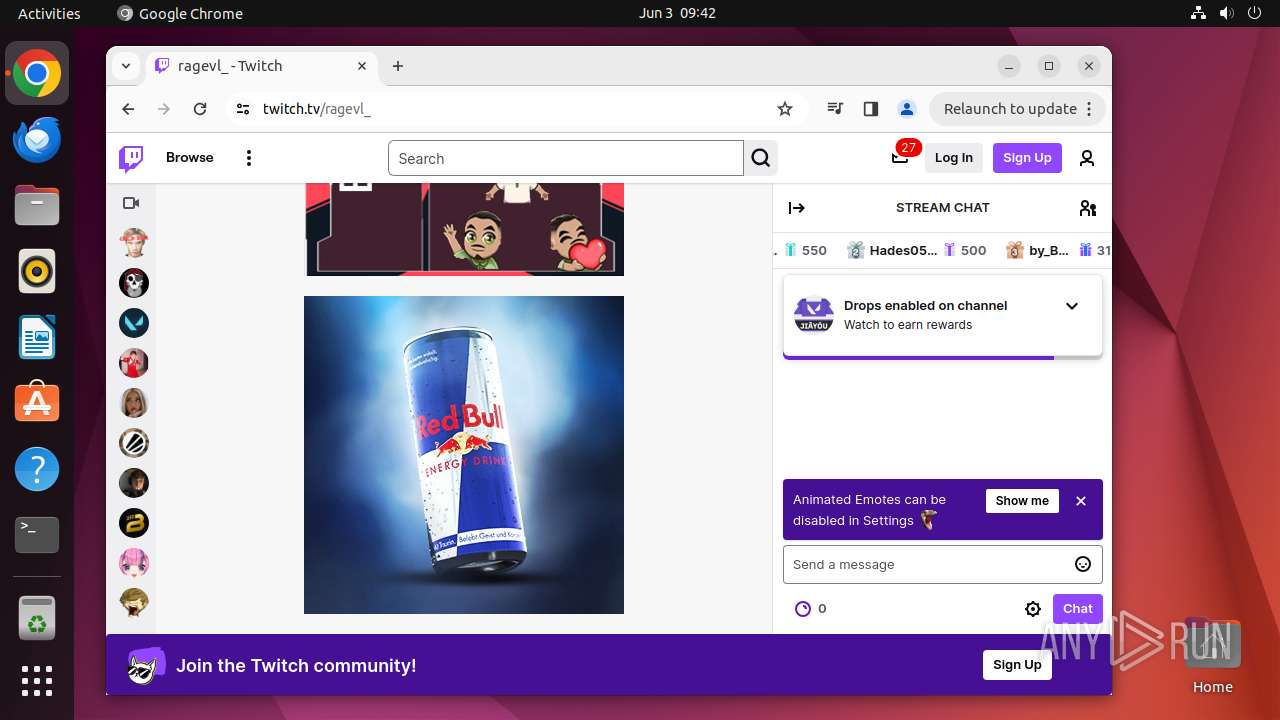Screen dimensions: 1280x720
Task: Open Browse in the Twitch navigation
Action: click(x=190, y=158)
